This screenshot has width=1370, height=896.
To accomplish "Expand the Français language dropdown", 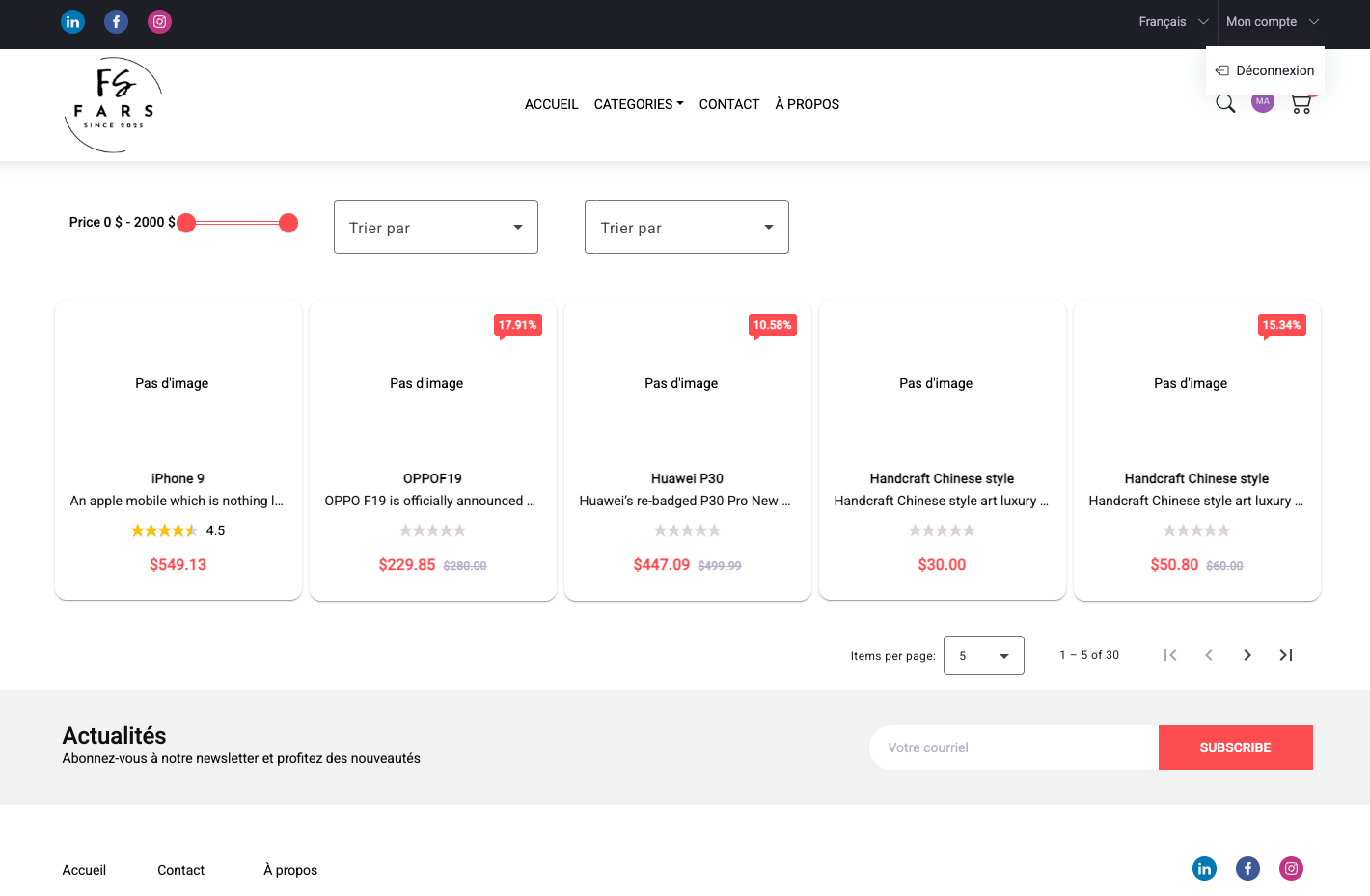I will click(1172, 21).
